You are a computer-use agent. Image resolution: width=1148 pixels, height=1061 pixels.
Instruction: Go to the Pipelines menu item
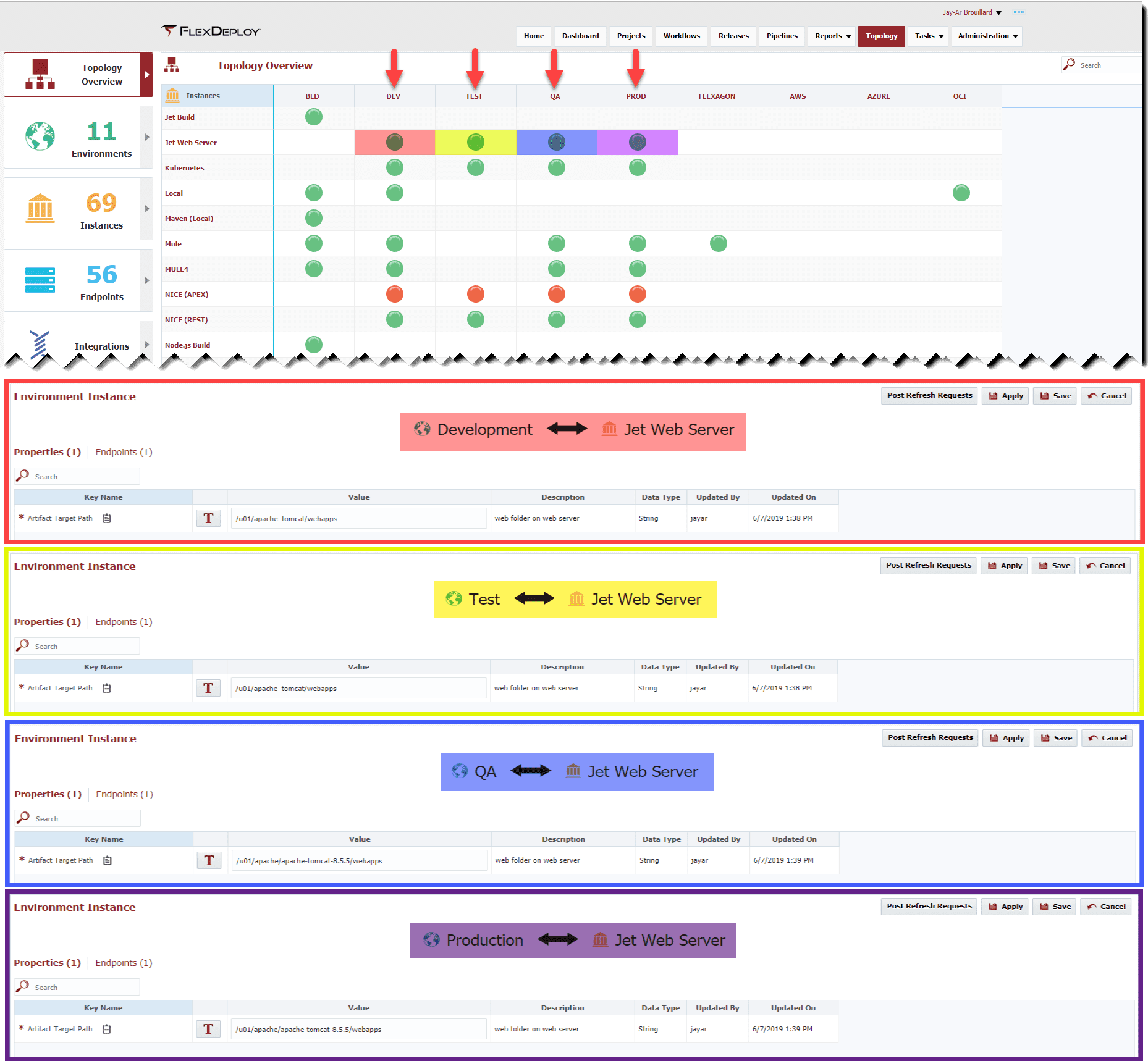(x=782, y=36)
